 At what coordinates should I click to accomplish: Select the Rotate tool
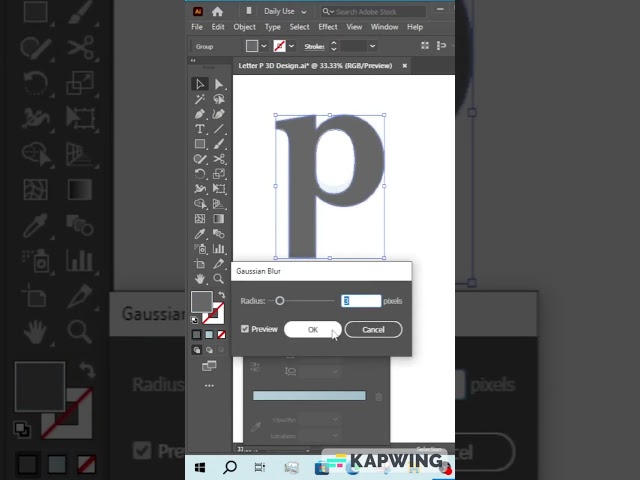pos(200,174)
